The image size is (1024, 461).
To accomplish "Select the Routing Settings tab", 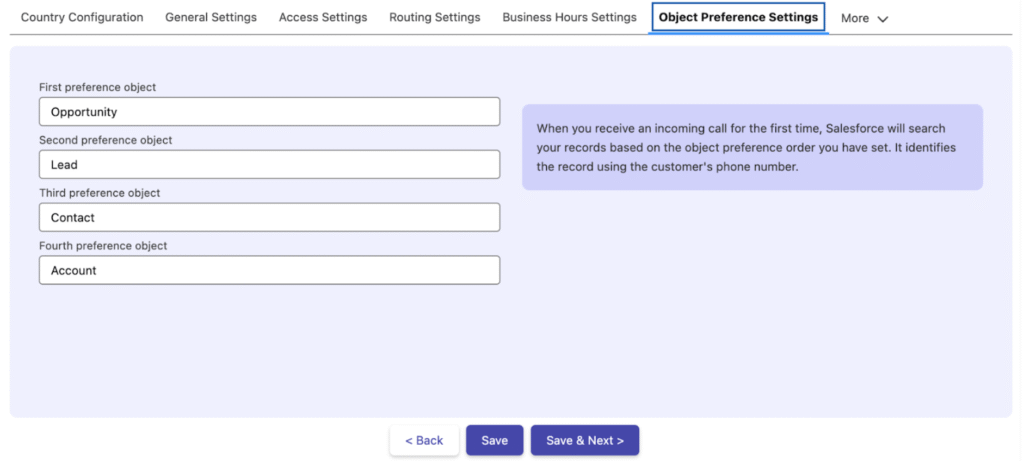I will pyautogui.click(x=434, y=17).
